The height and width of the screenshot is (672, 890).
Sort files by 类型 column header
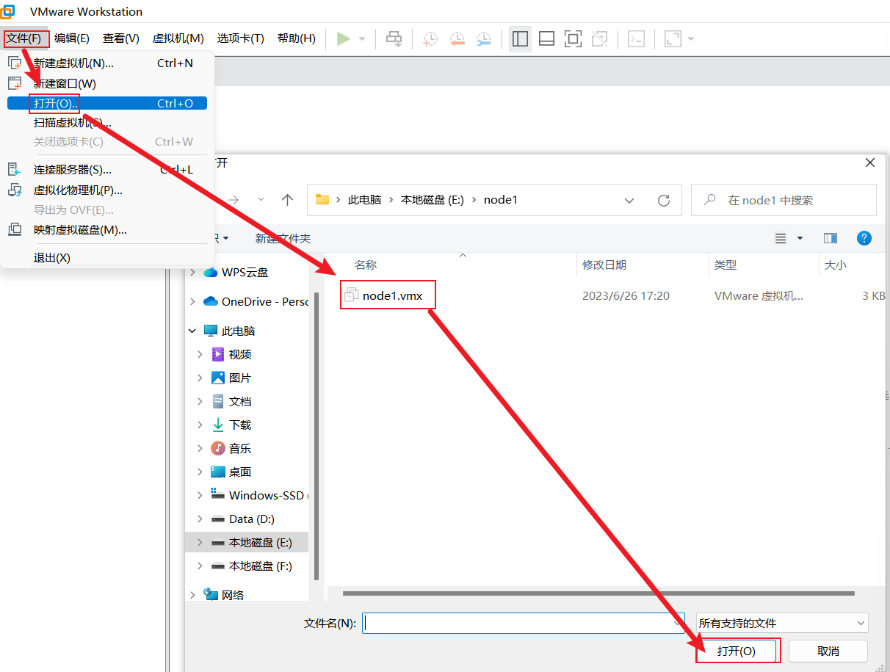pyautogui.click(x=725, y=265)
